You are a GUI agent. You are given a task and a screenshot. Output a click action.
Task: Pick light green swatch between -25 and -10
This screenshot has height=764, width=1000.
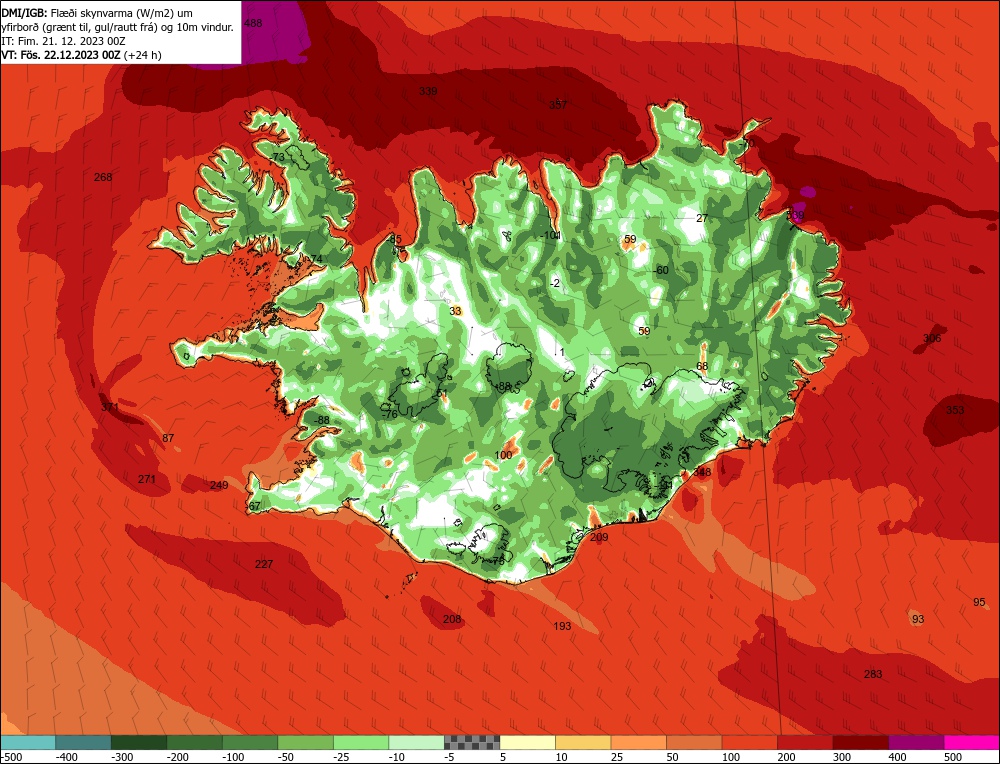point(361,742)
